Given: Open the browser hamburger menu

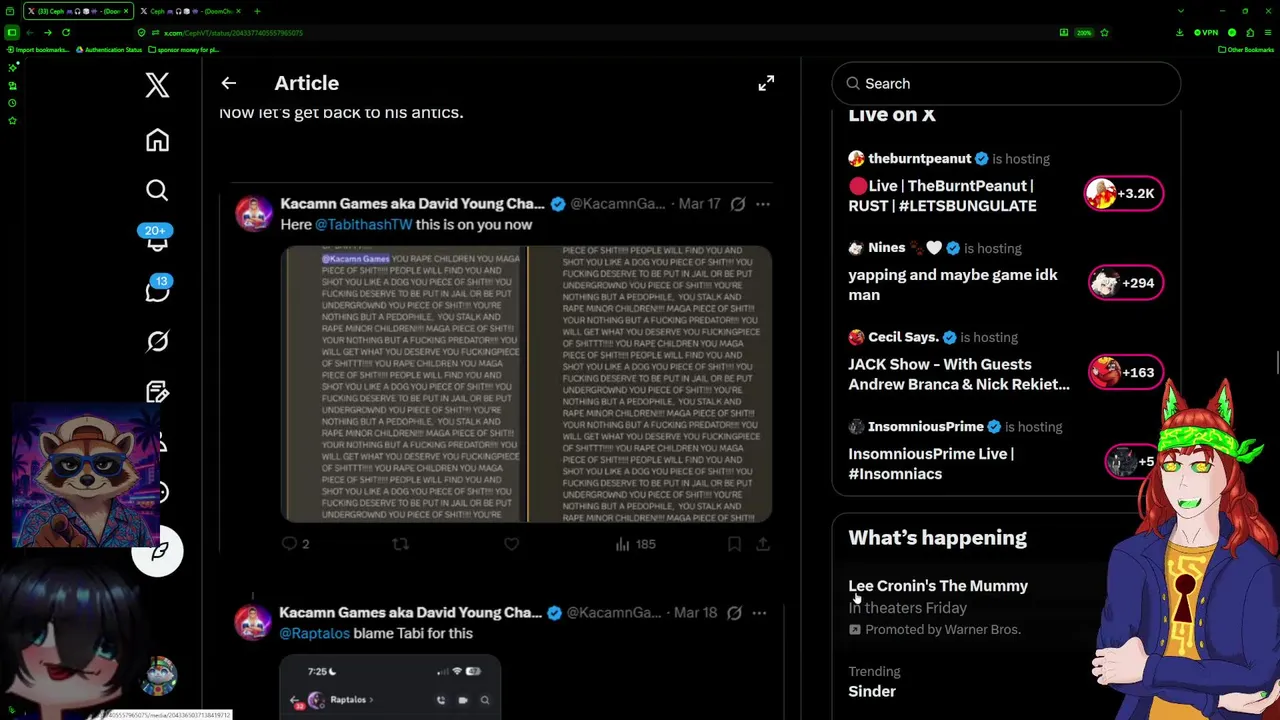Looking at the screenshot, I should pyautogui.click(x=1267, y=32).
